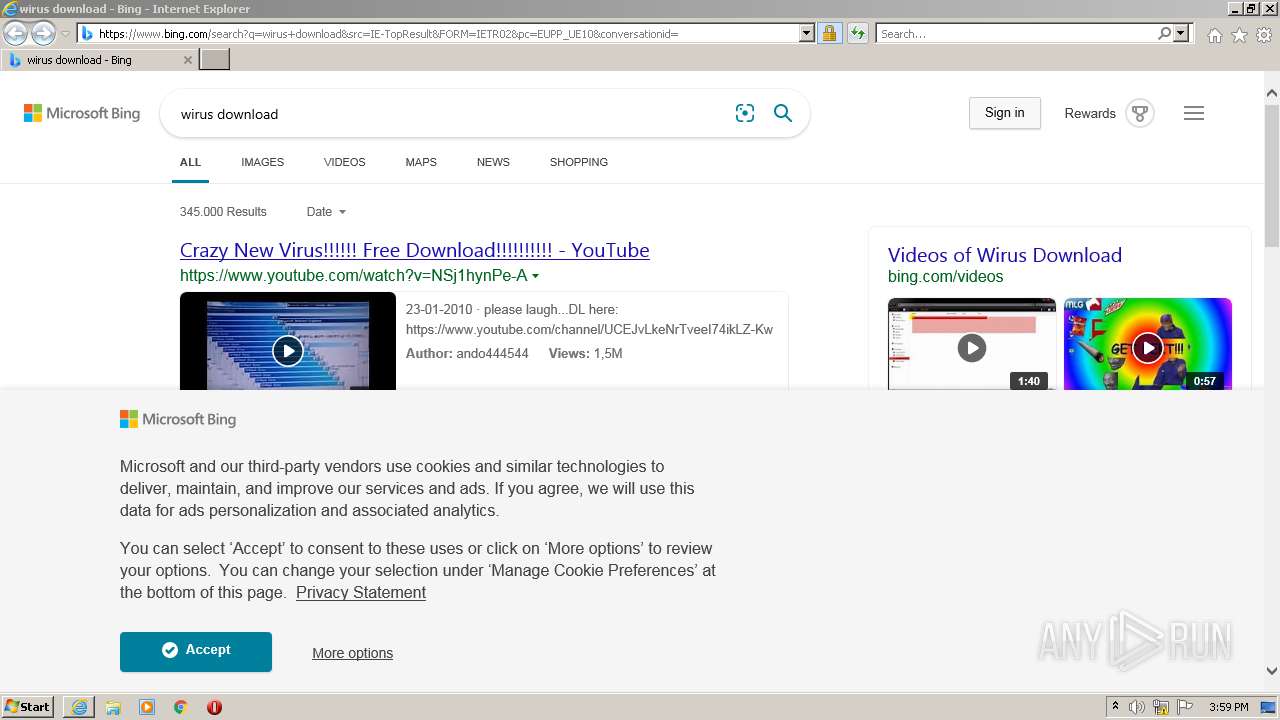Click the 3:59 PM clock

tap(1229, 707)
